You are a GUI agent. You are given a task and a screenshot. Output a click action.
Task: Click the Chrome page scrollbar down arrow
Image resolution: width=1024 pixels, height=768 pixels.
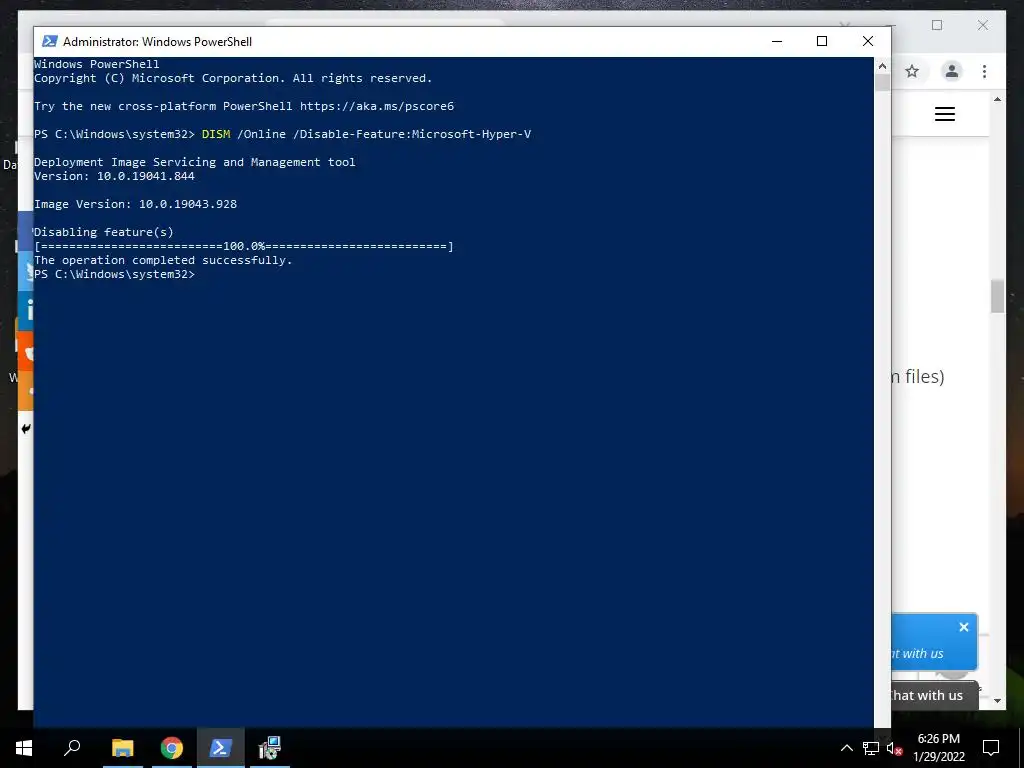997,701
